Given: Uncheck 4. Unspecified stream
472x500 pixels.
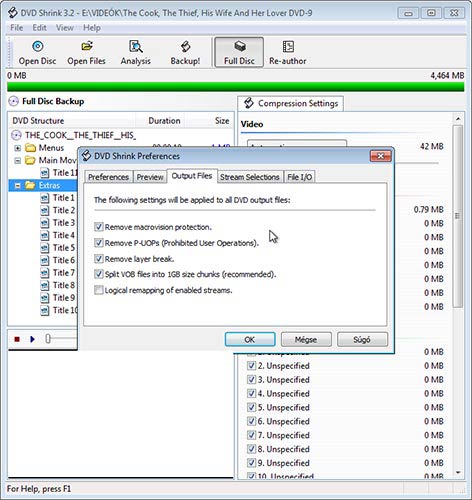Looking at the screenshot, I should (x=251, y=394).
